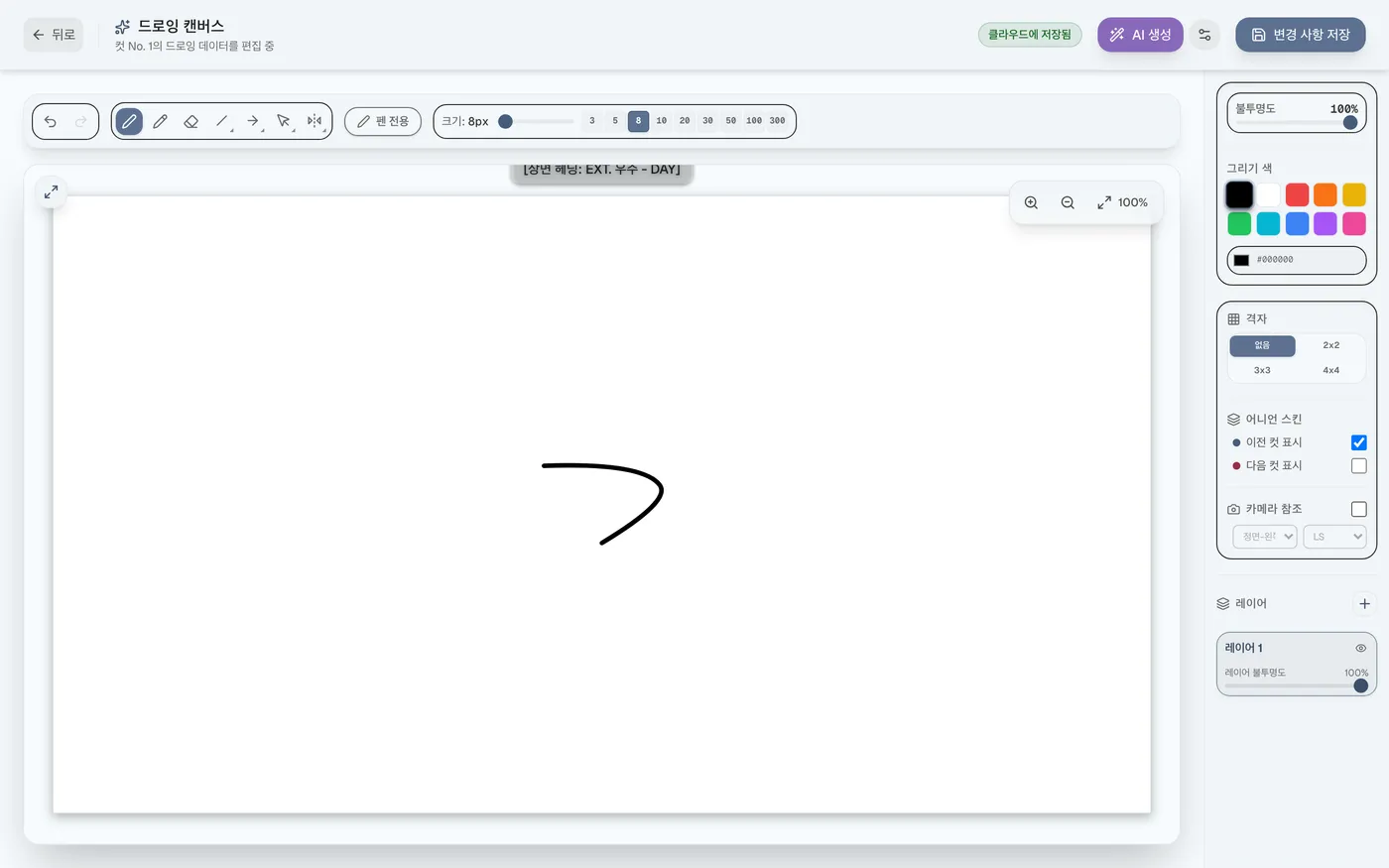Click the 불투명도 opacity slider handle
The height and width of the screenshot is (868, 1389).
pos(1350,123)
